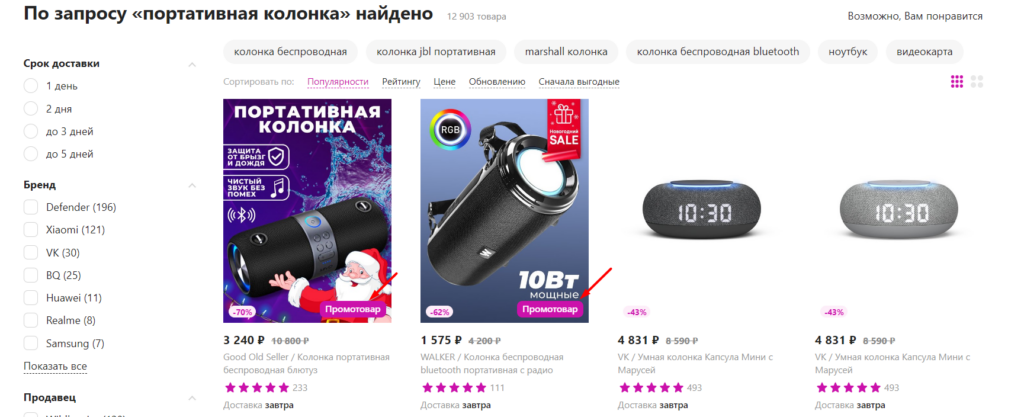
Task: Sort results by Цене
Action: 444,82
